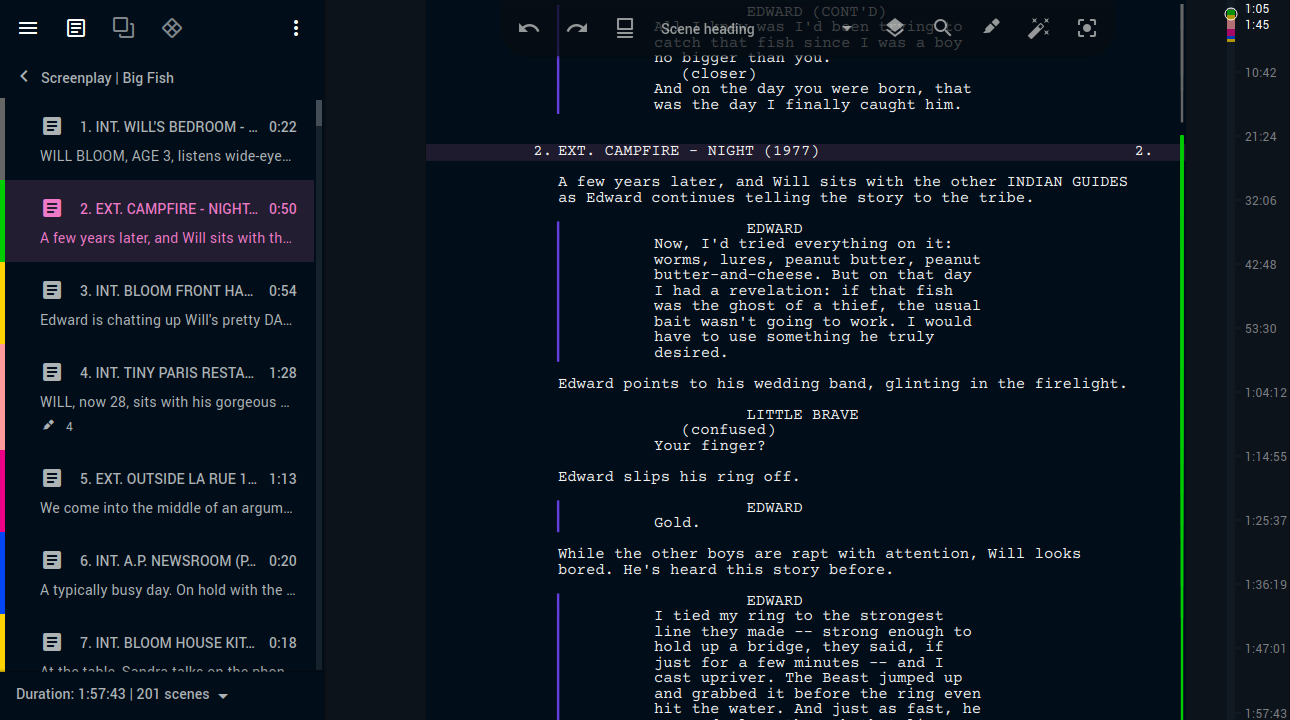Click the LITTLE BRAVE character name

pyautogui.click(x=802, y=415)
